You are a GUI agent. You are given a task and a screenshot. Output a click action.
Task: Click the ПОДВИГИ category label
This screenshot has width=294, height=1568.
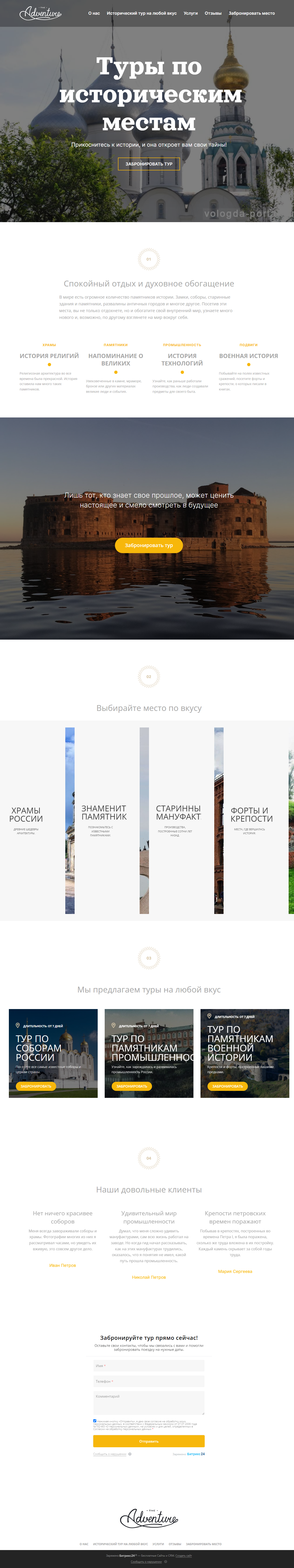[x=248, y=345]
